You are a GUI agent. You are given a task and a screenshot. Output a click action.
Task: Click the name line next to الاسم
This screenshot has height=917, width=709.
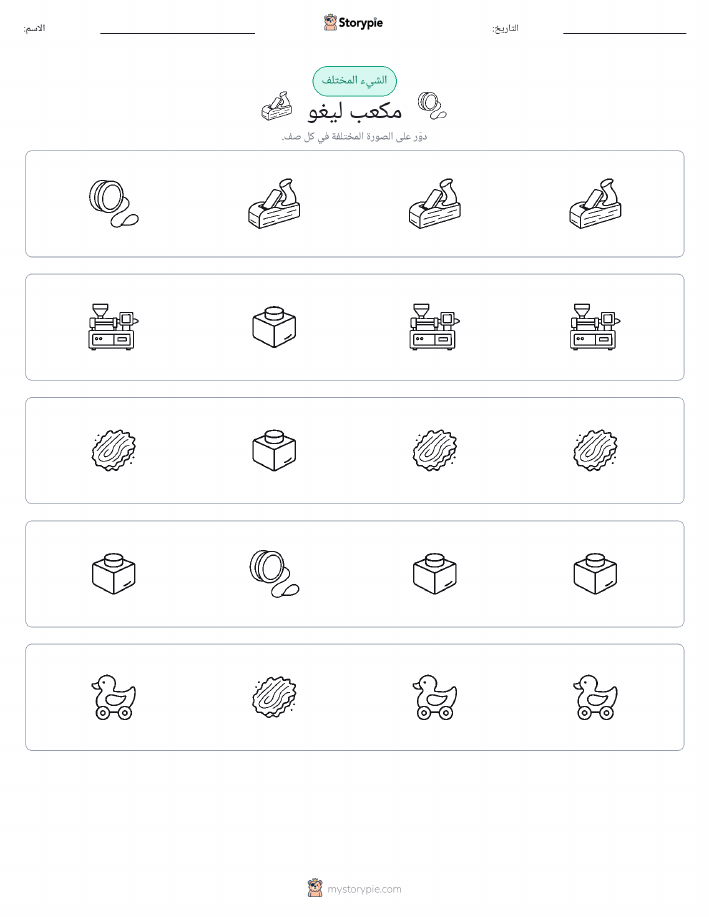177,33
